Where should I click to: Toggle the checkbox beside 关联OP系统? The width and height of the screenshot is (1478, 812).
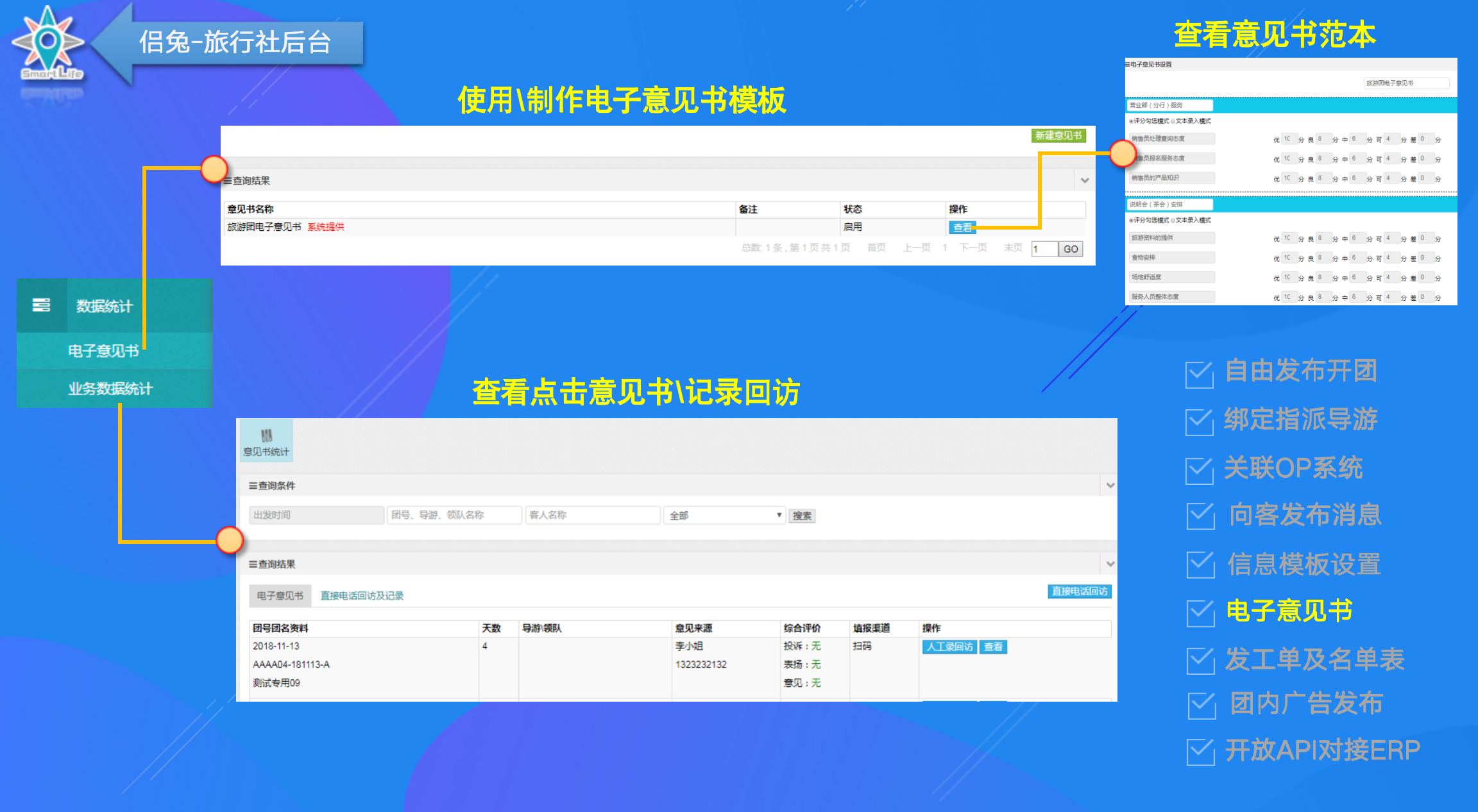point(1200,471)
